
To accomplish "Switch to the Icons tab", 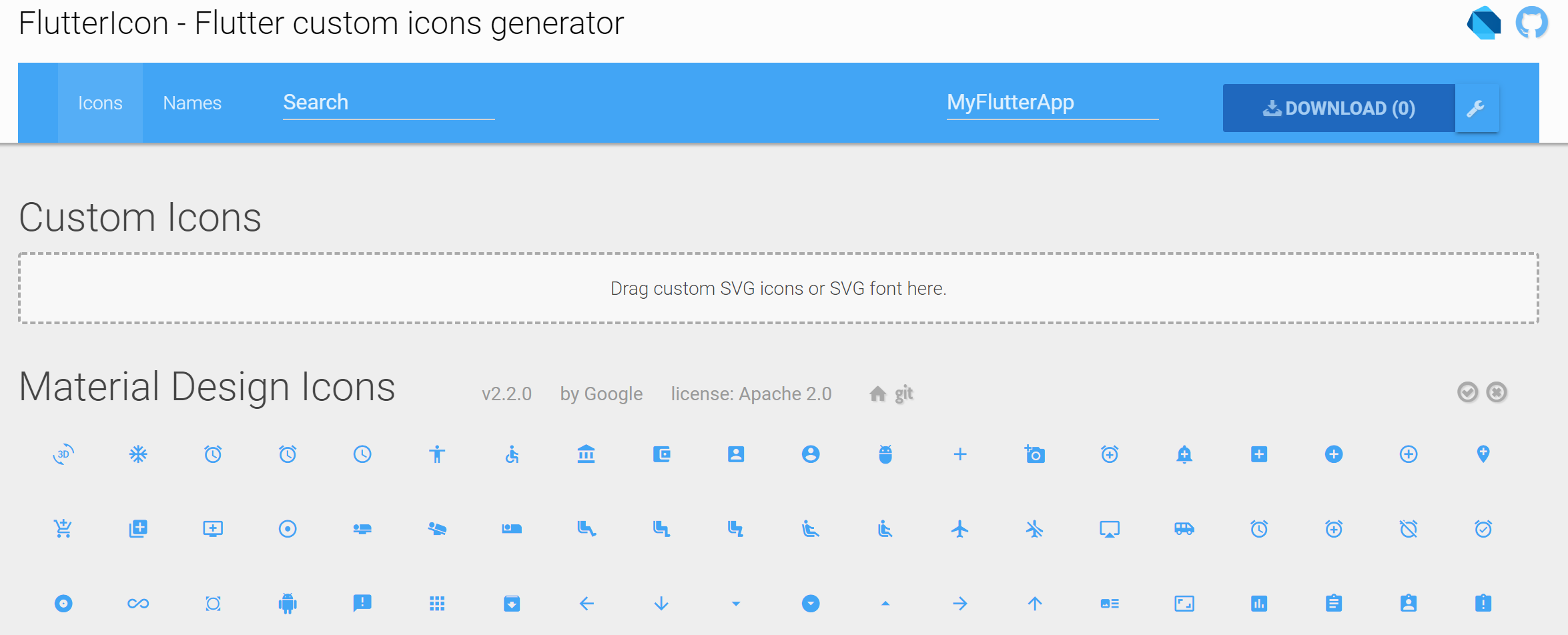I will tap(100, 103).
